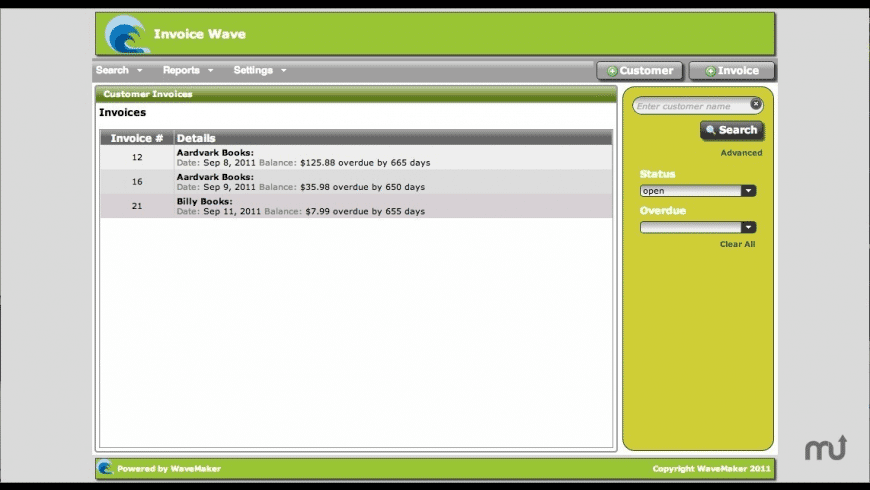The image size is (870, 490).
Task: Open the Advanced search link
Action: click(x=741, y=153)
